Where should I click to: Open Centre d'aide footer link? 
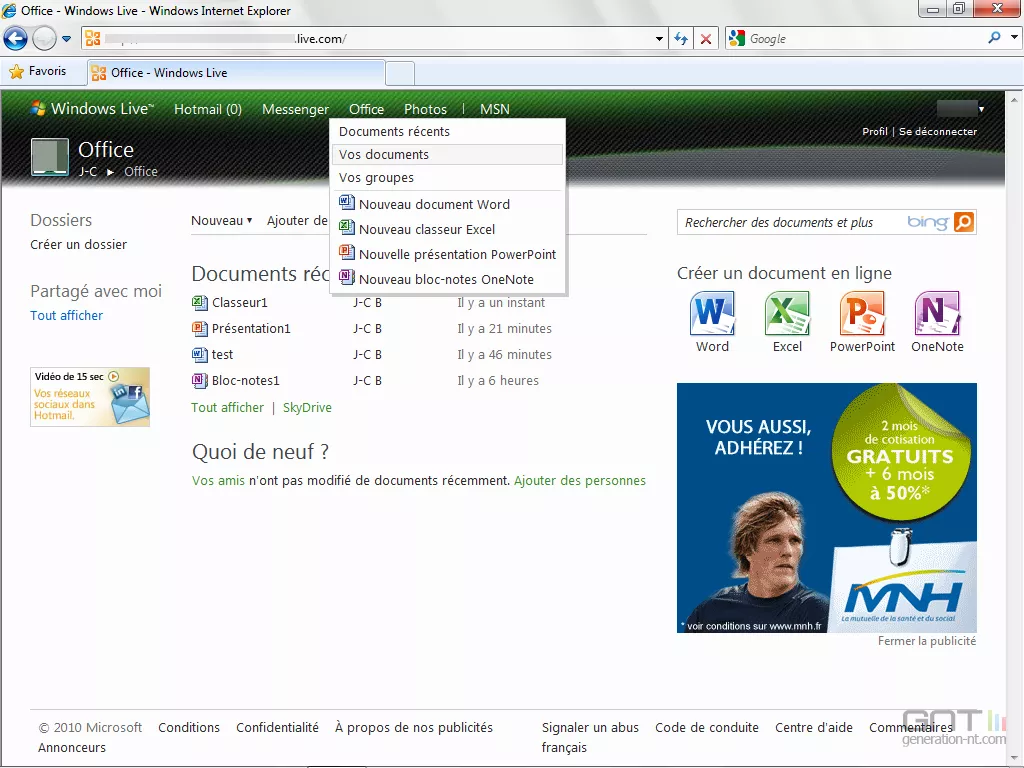(814, 728)
